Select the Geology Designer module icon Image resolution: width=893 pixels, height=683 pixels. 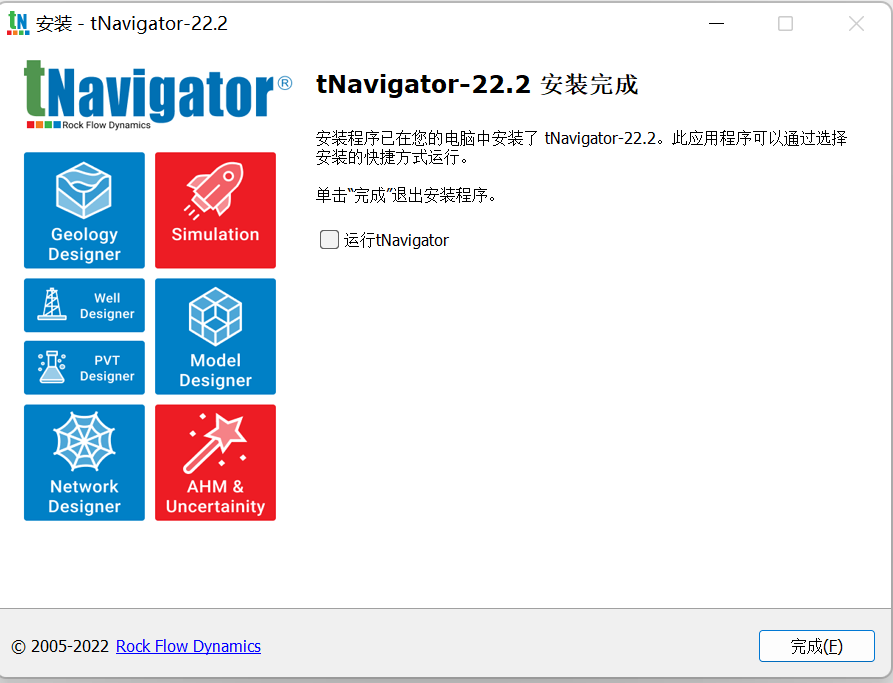[x=84, y=210]
